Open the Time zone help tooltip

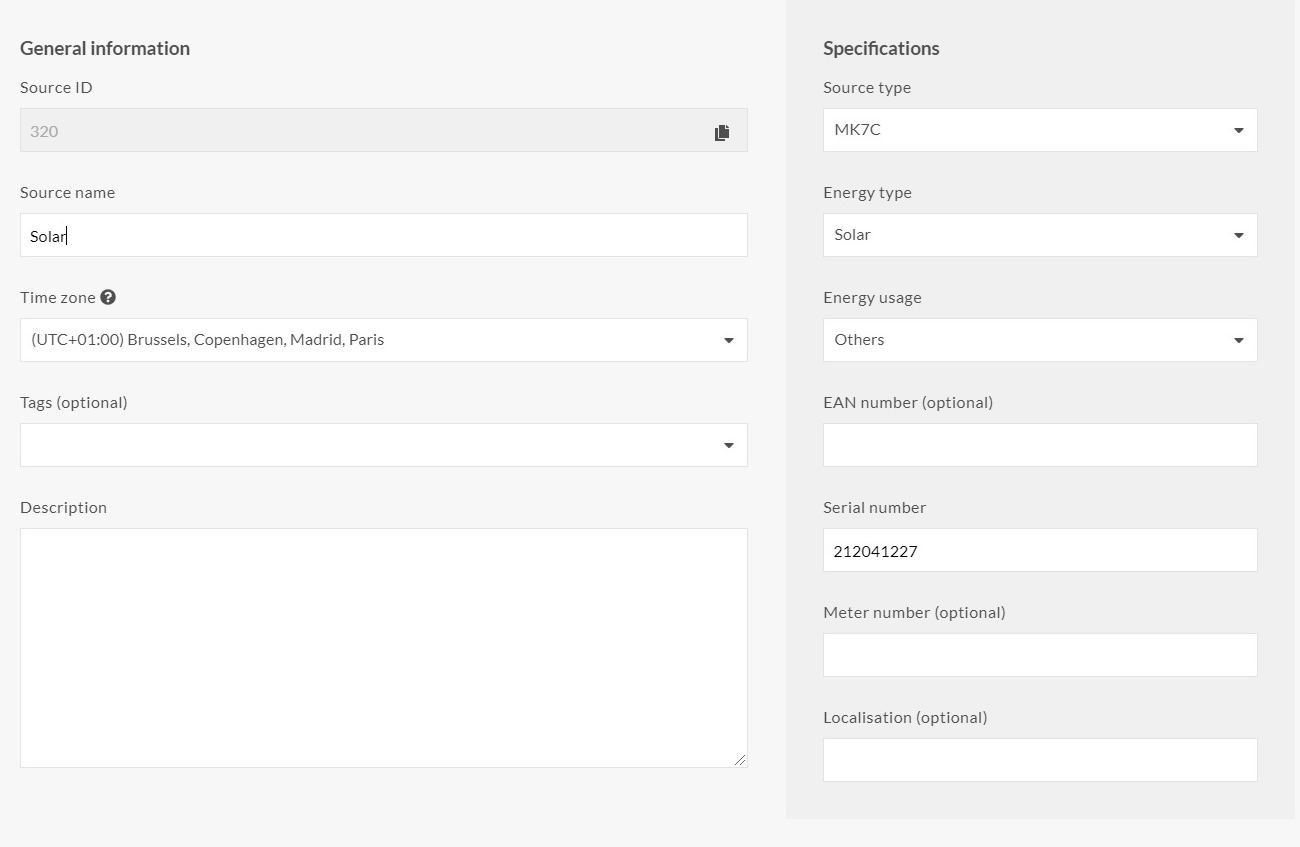(108, 296)
